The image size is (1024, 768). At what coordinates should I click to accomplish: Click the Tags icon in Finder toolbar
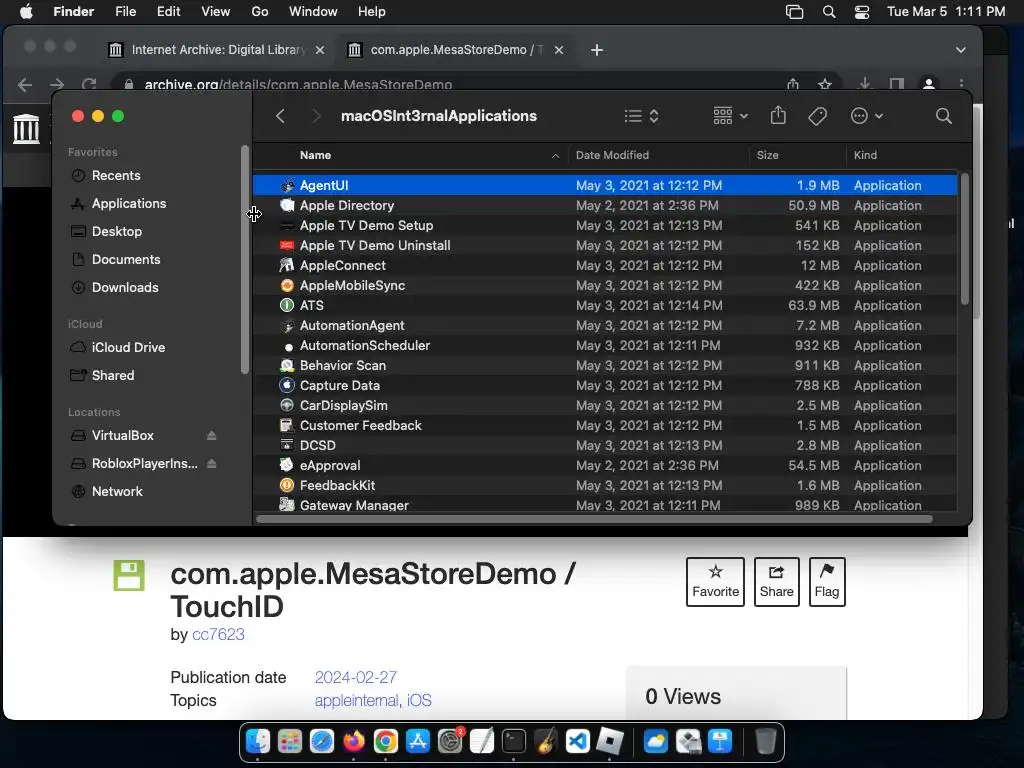click(x=818, y=116)
